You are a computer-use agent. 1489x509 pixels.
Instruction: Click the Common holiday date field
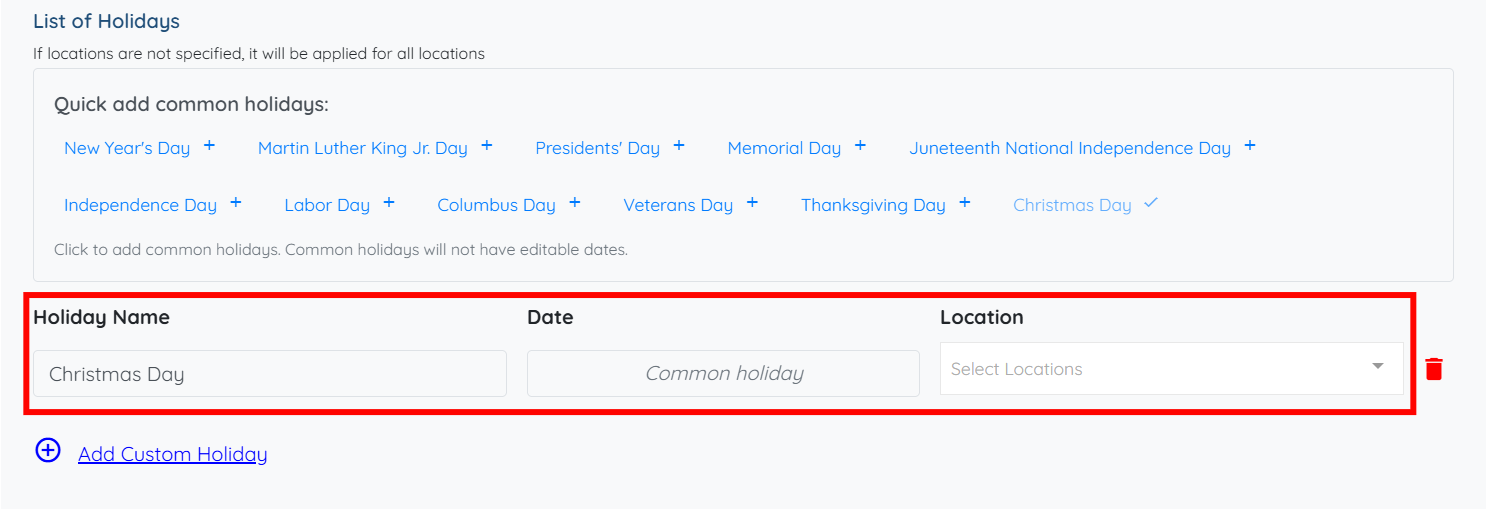pos(723,374)
